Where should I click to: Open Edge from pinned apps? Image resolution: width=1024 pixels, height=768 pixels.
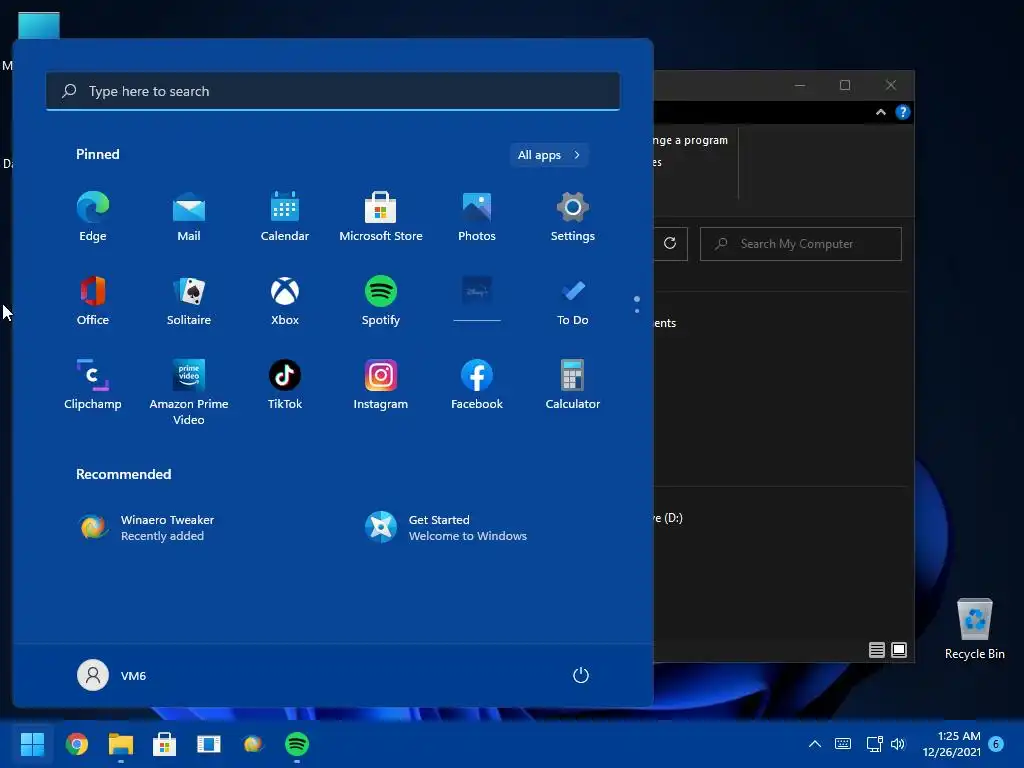(93, 217)
